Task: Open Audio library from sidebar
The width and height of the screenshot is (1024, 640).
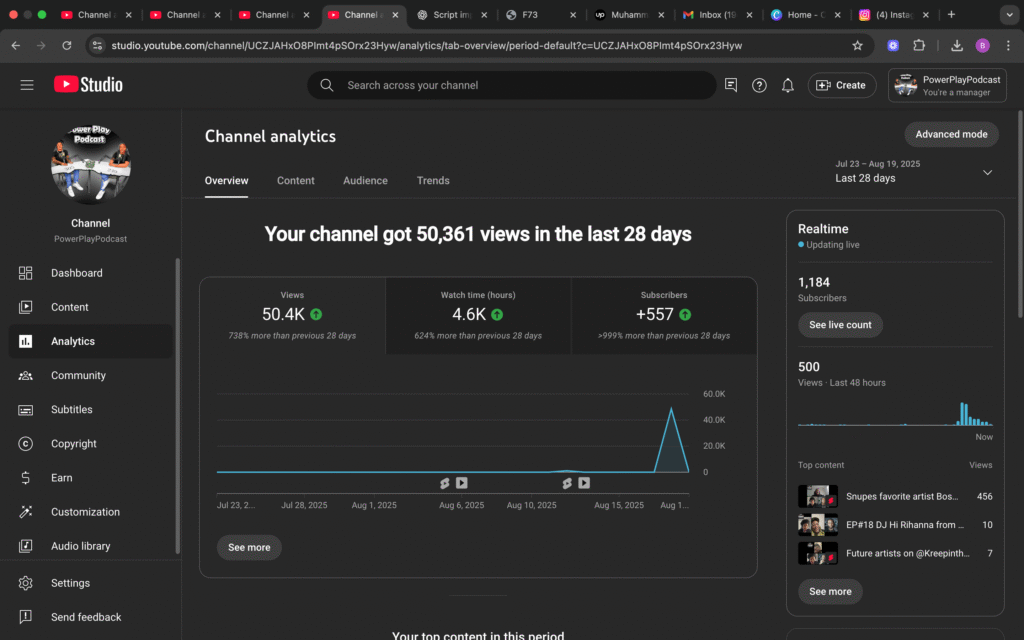Action: click(80, 546)
